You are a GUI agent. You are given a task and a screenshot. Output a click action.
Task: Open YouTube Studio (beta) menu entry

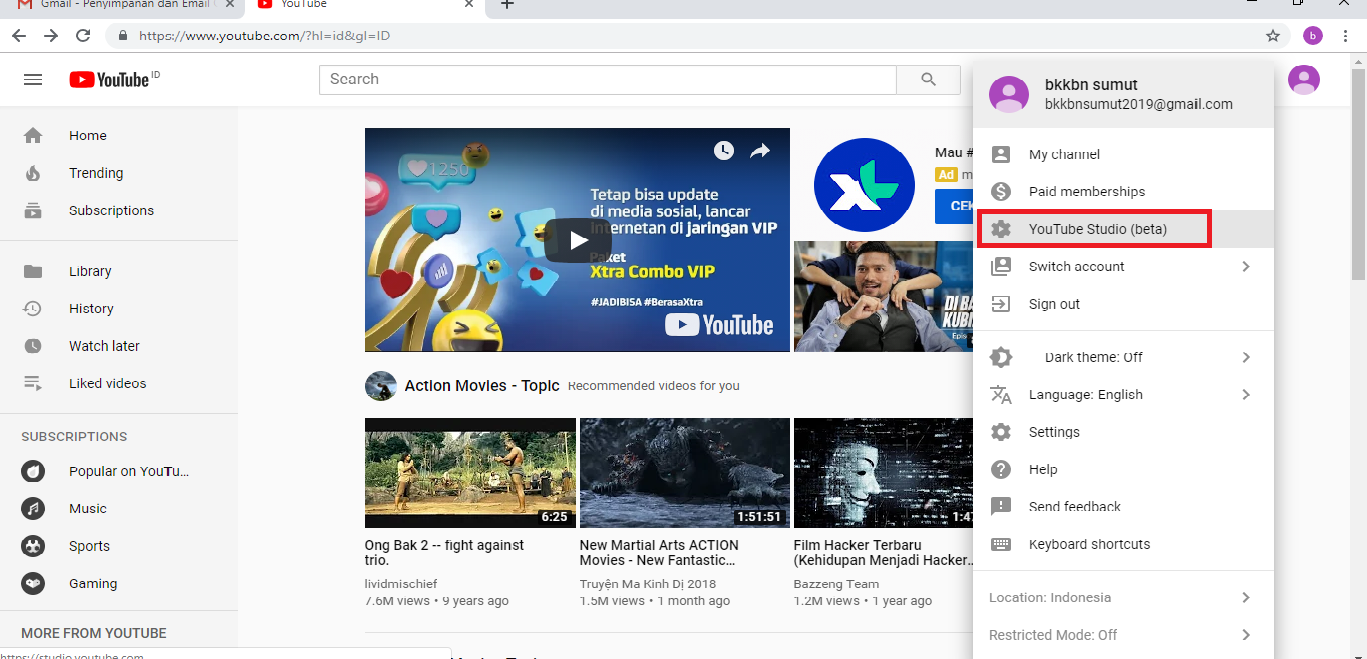(x=1094, y=228)
